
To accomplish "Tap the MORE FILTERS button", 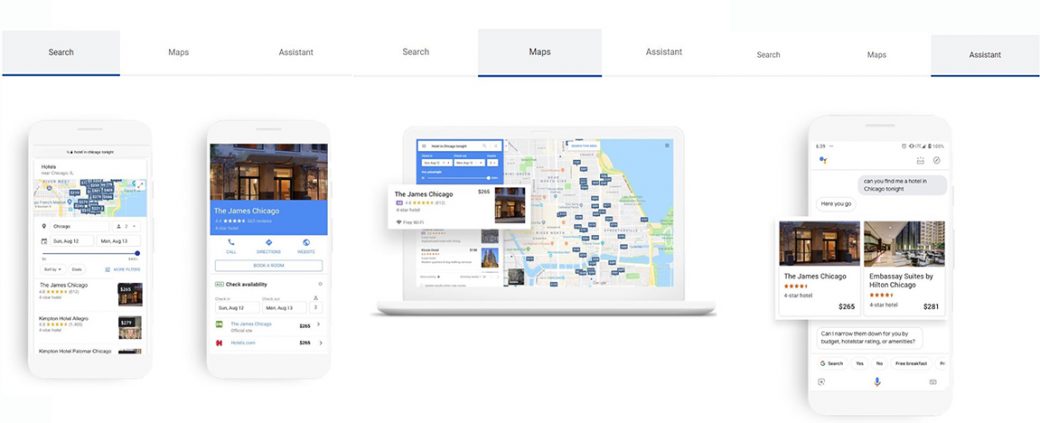I will pyautogui.click(x=123, y=269).
